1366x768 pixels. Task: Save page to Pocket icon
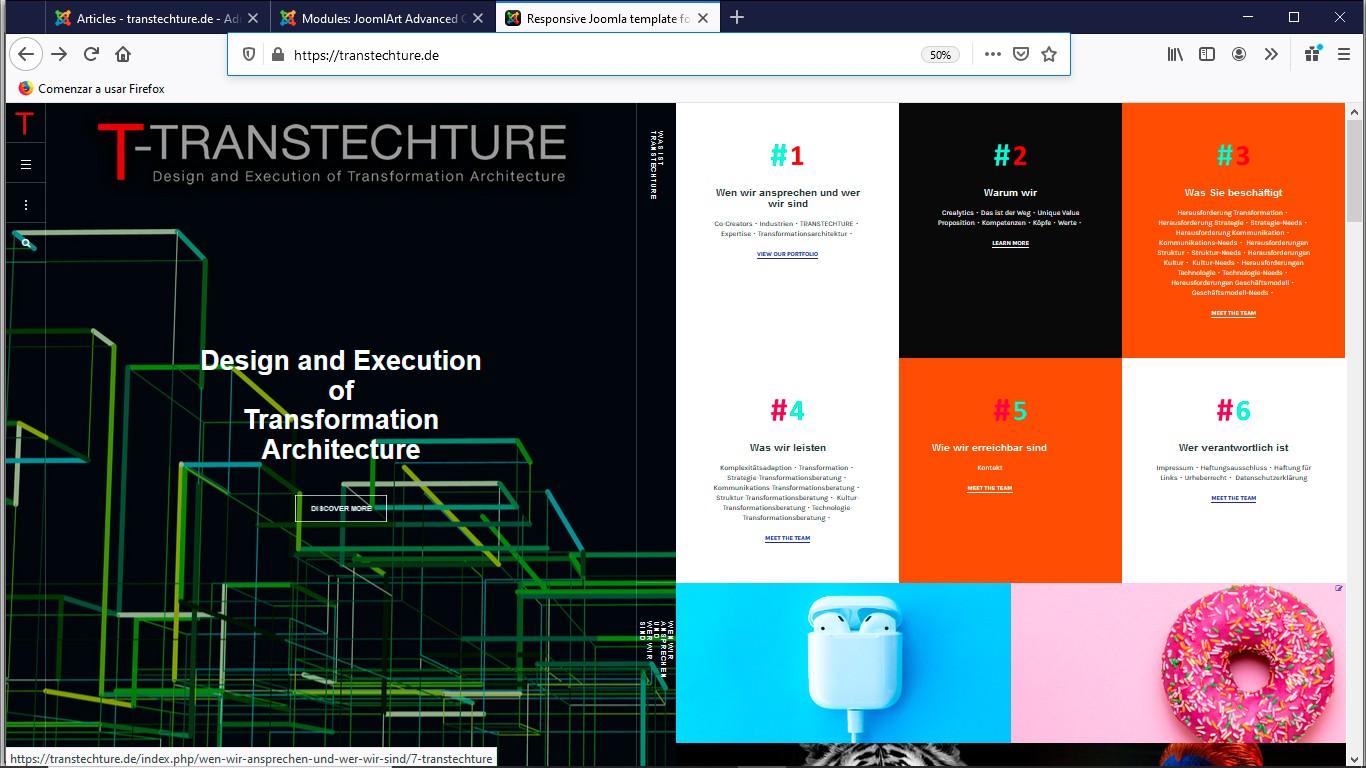pyautogui.click(x=1021, y=55)
